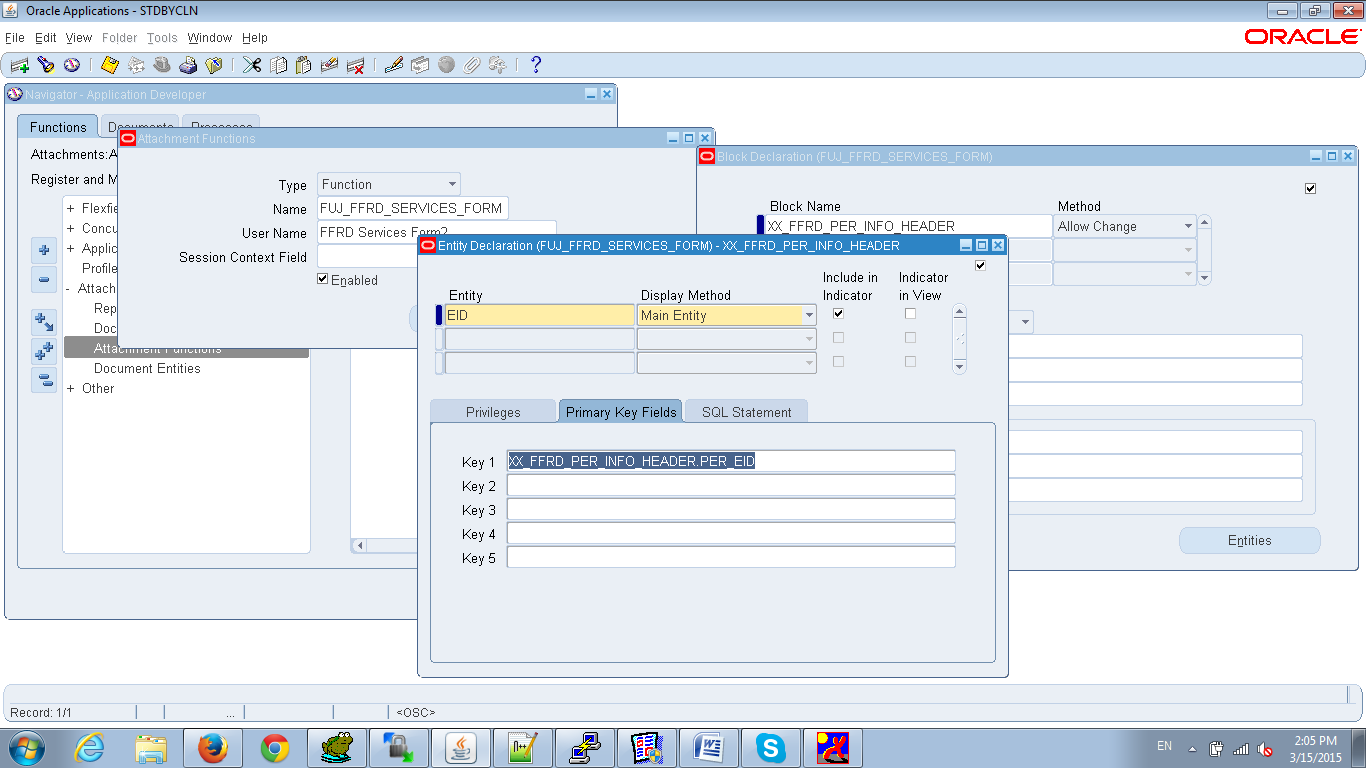Click the Entity field containing EID

tap(540, 315)
